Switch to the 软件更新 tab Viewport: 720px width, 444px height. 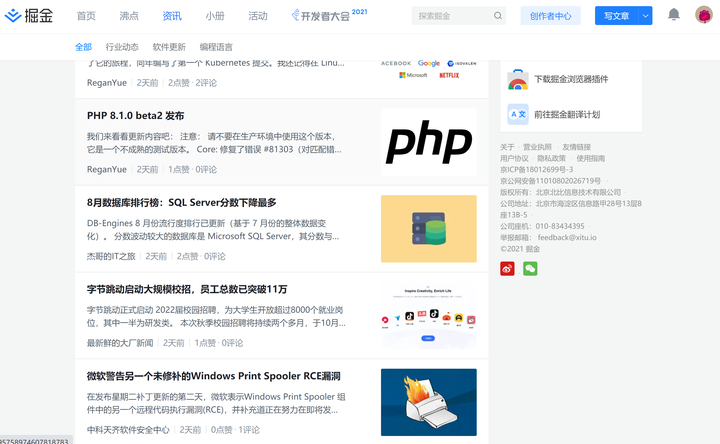pyautogui.click(x=169, y=47)
